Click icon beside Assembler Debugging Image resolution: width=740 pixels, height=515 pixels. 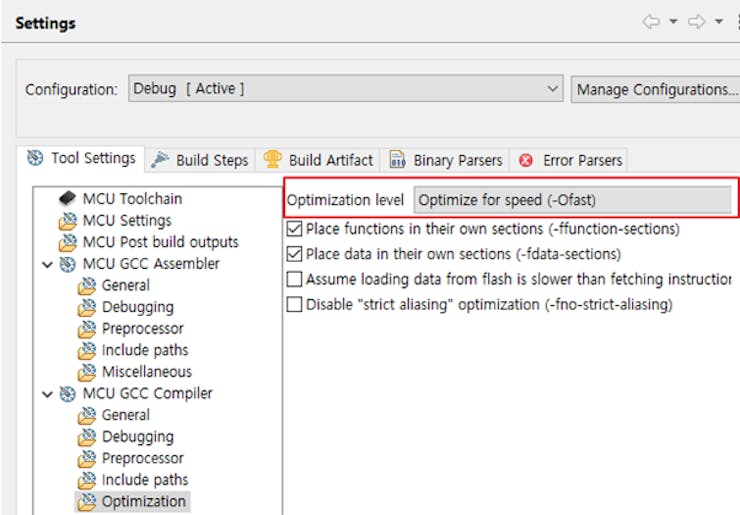[x=87, y=307]
